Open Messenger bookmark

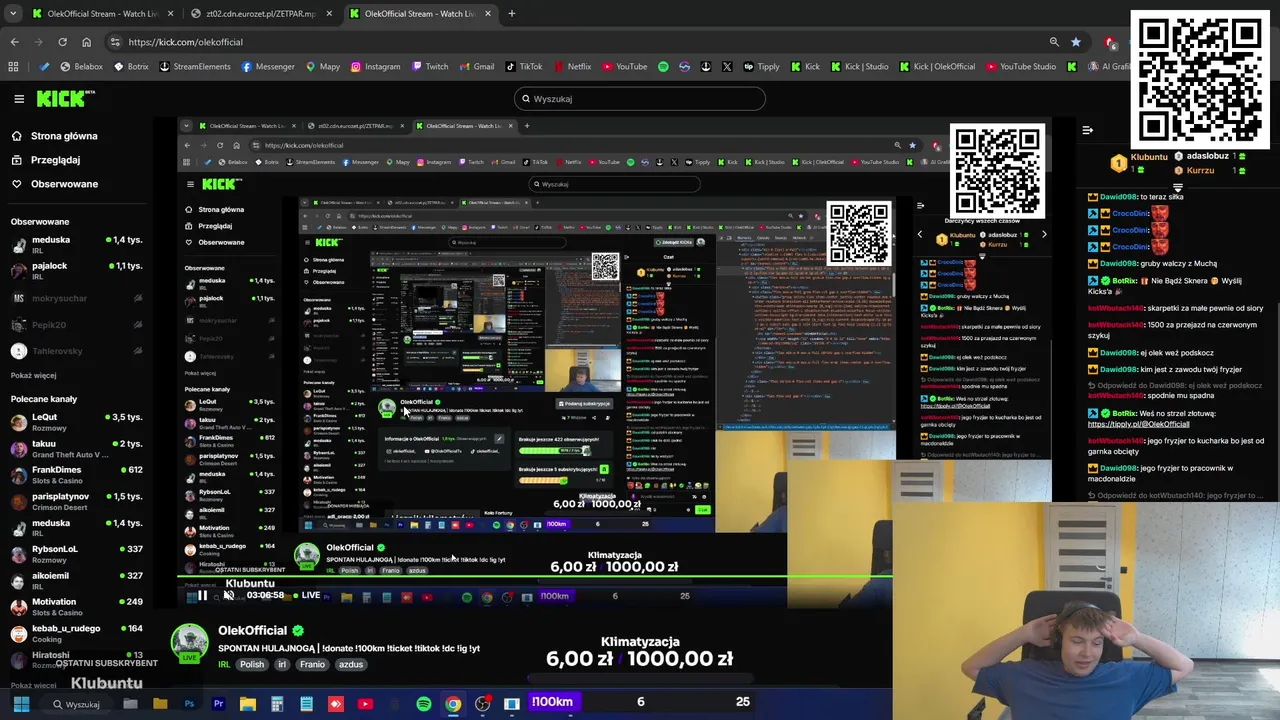[x=268, y=67]
